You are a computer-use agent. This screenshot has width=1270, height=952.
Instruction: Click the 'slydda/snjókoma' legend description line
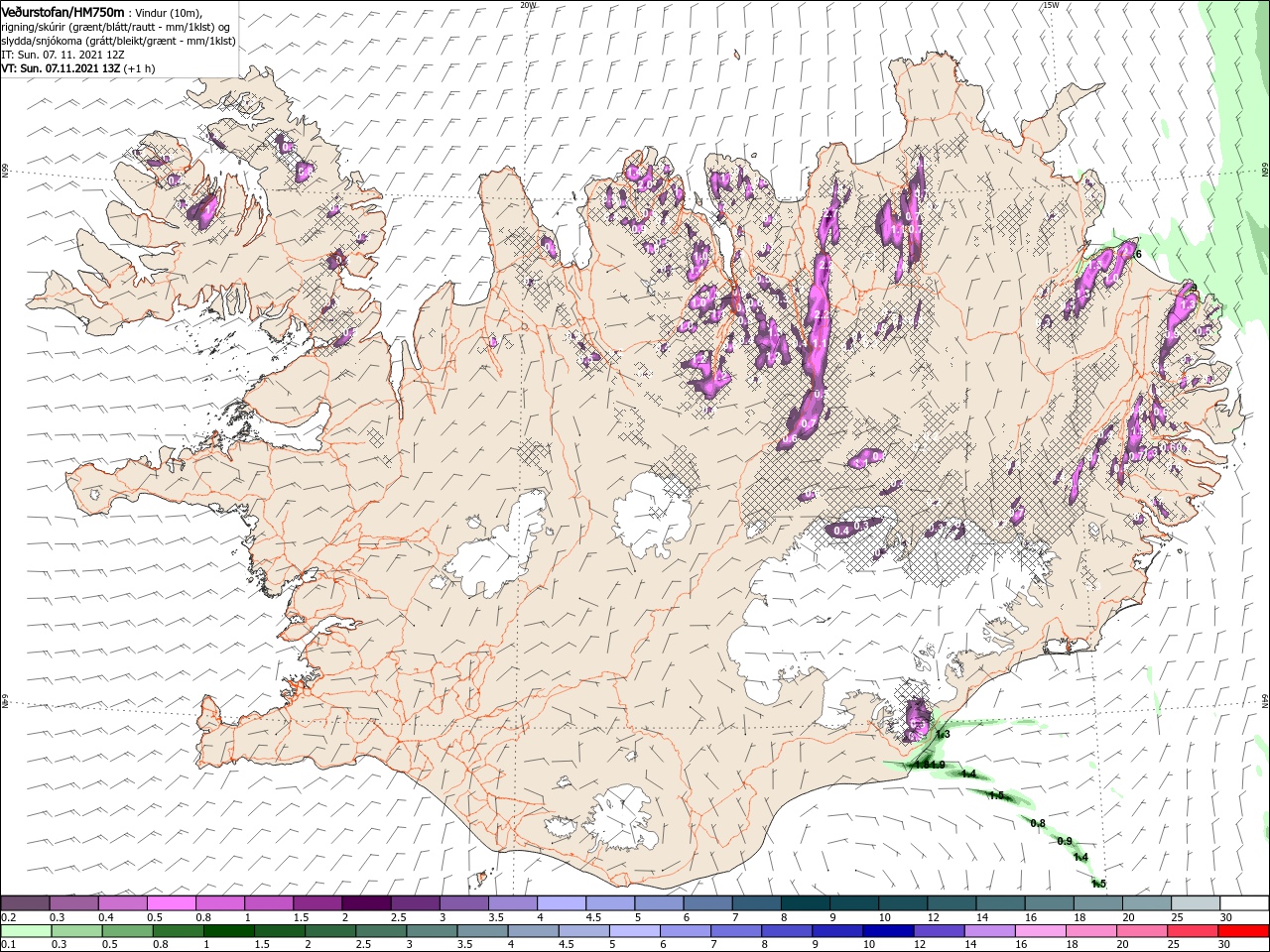[118, 41]
